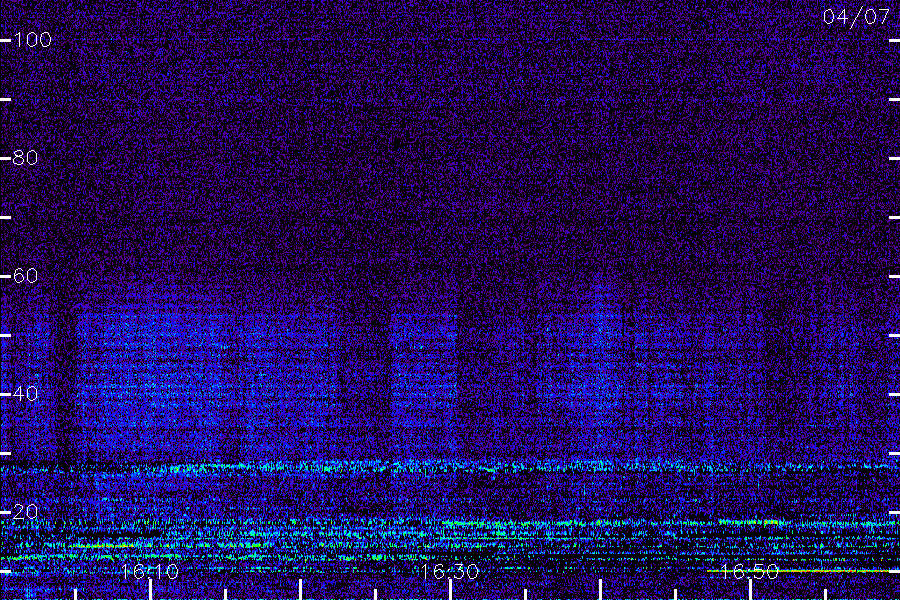900x600 pixels.
Task: Click the 20 frequency axis label
Action: [x=25, y=512]
